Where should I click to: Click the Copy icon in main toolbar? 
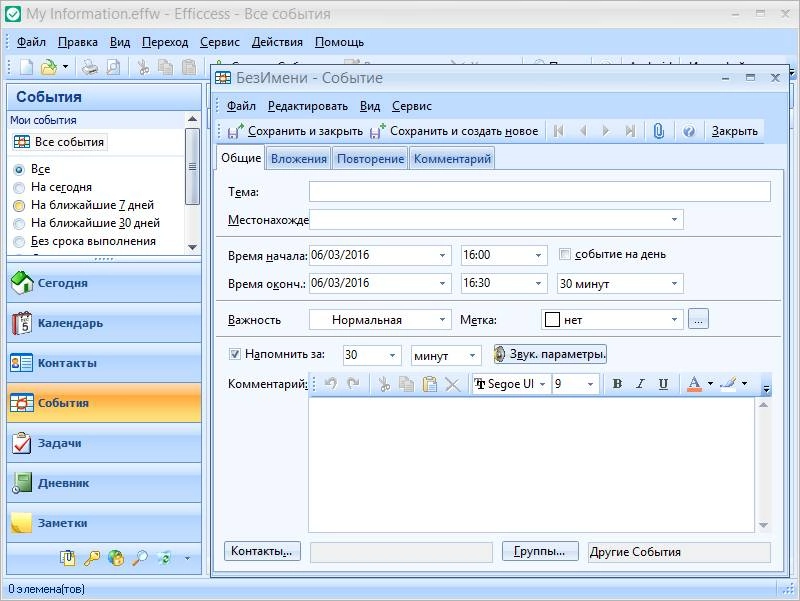click(165, 67)
